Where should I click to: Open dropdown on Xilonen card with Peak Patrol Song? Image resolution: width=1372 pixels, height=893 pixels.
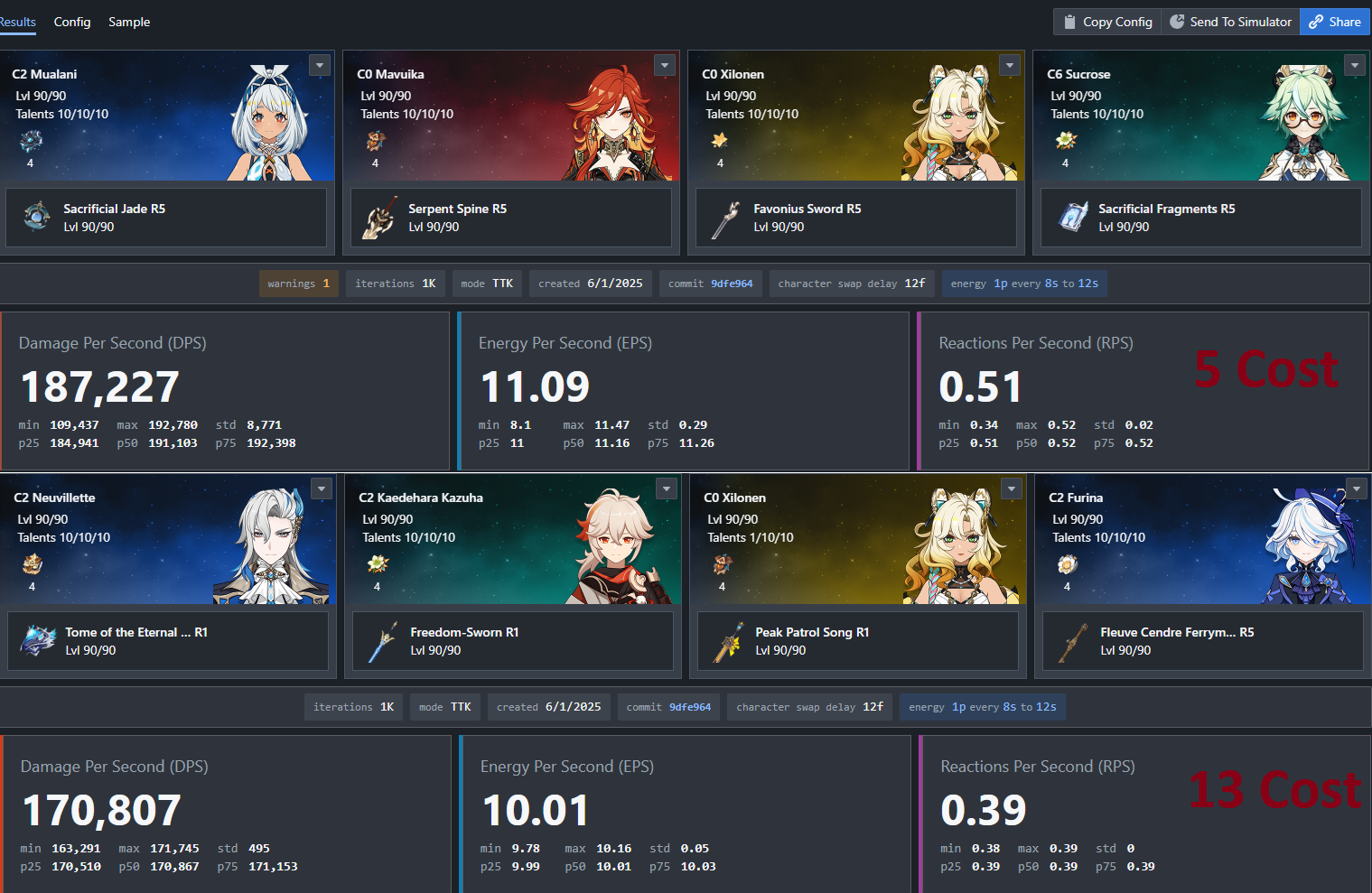tap(1012, 488)
